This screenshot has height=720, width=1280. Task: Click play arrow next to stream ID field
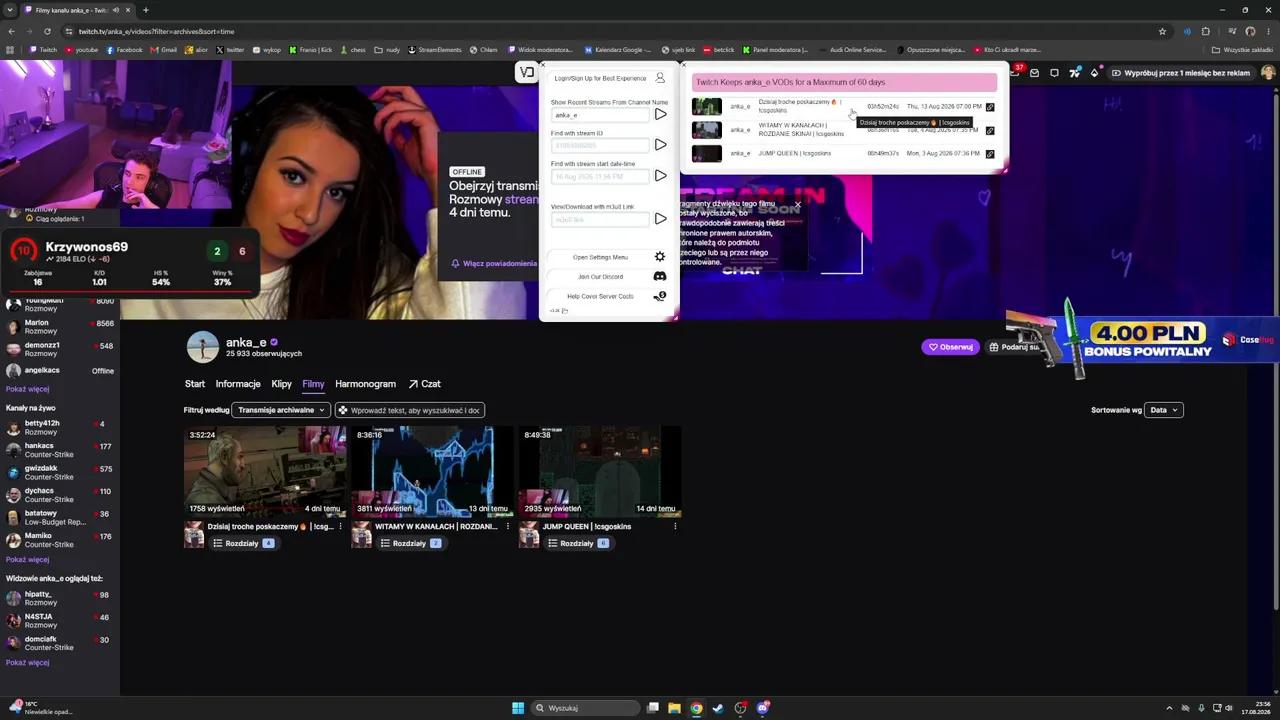coord(660,145)
